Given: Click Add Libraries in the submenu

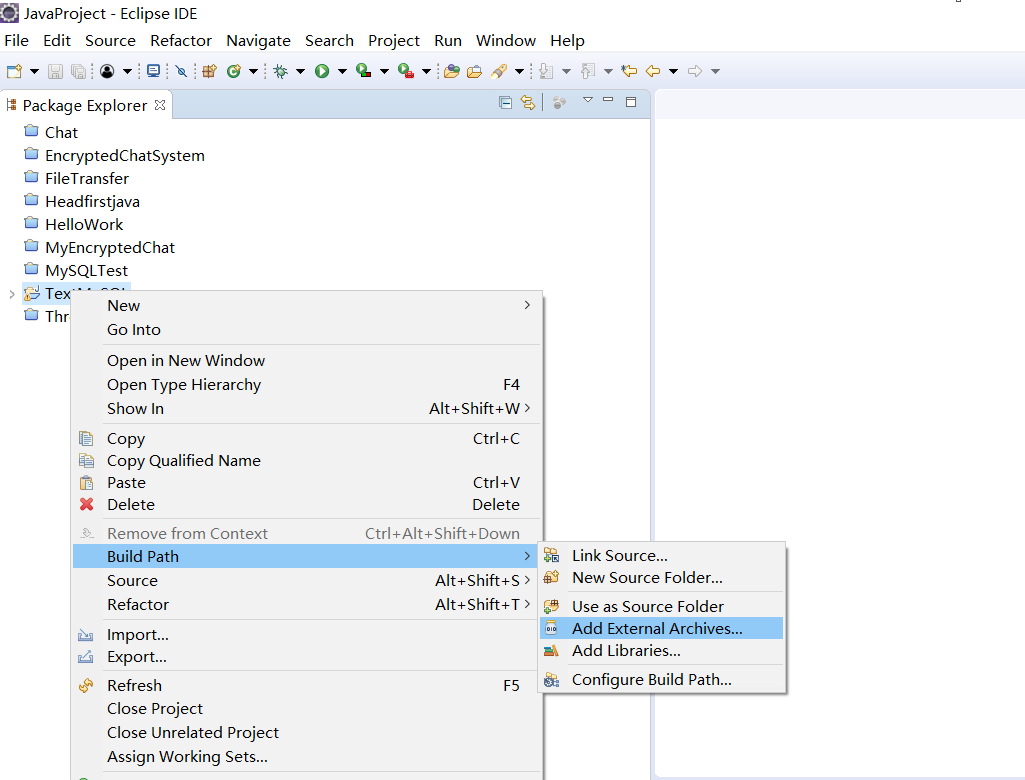Looking at the screenshot, I should [625, 650].
